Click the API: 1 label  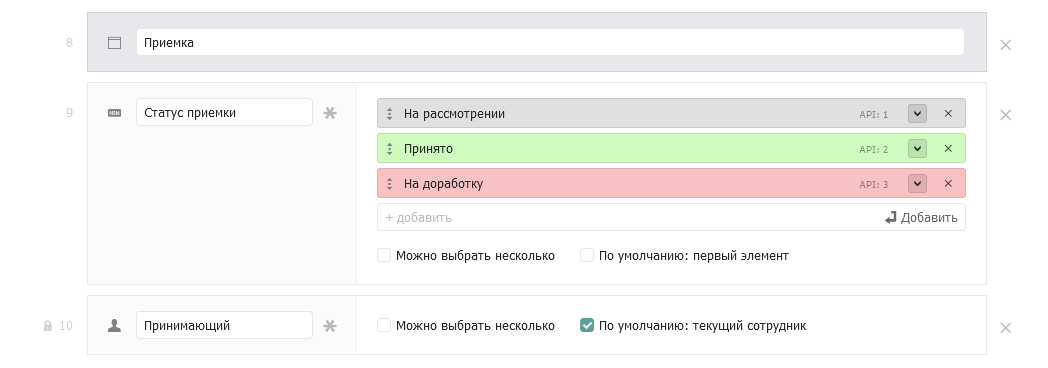tap(874, 115)
